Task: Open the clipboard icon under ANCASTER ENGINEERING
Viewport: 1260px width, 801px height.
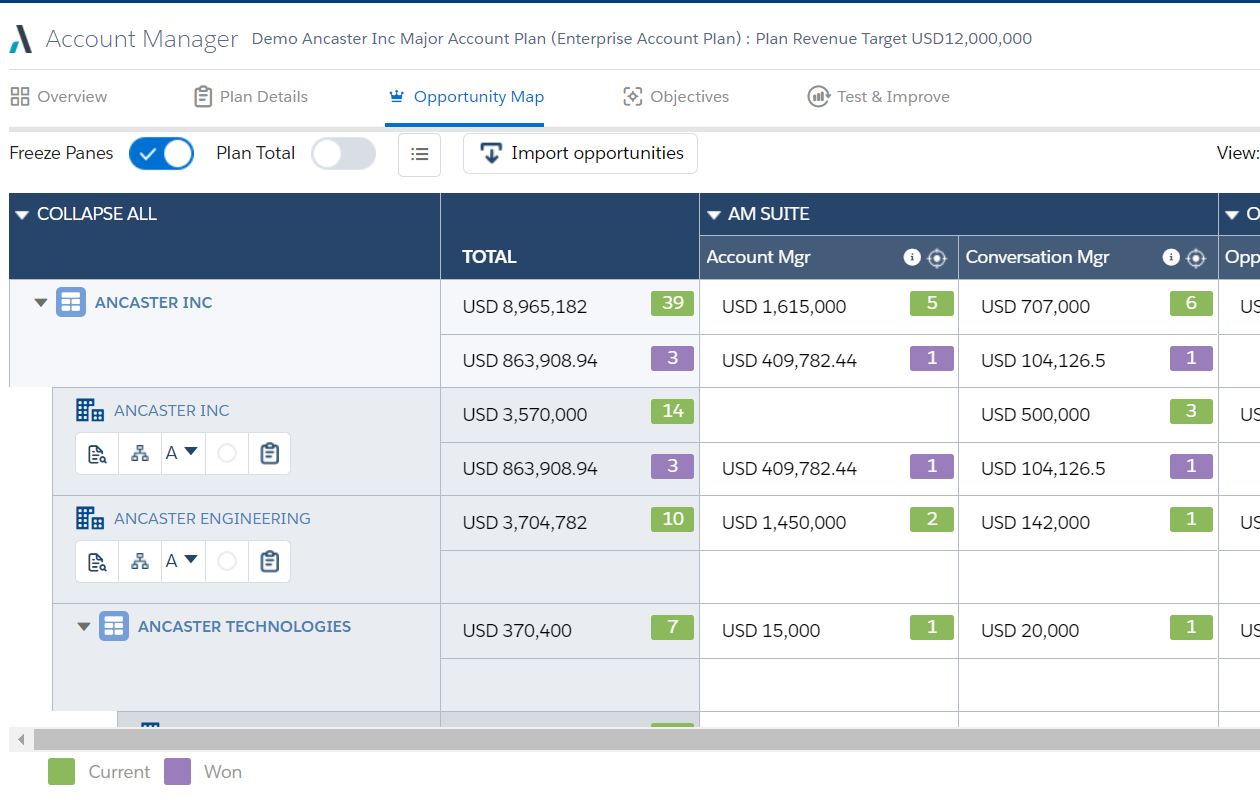Action: point(269,561)
